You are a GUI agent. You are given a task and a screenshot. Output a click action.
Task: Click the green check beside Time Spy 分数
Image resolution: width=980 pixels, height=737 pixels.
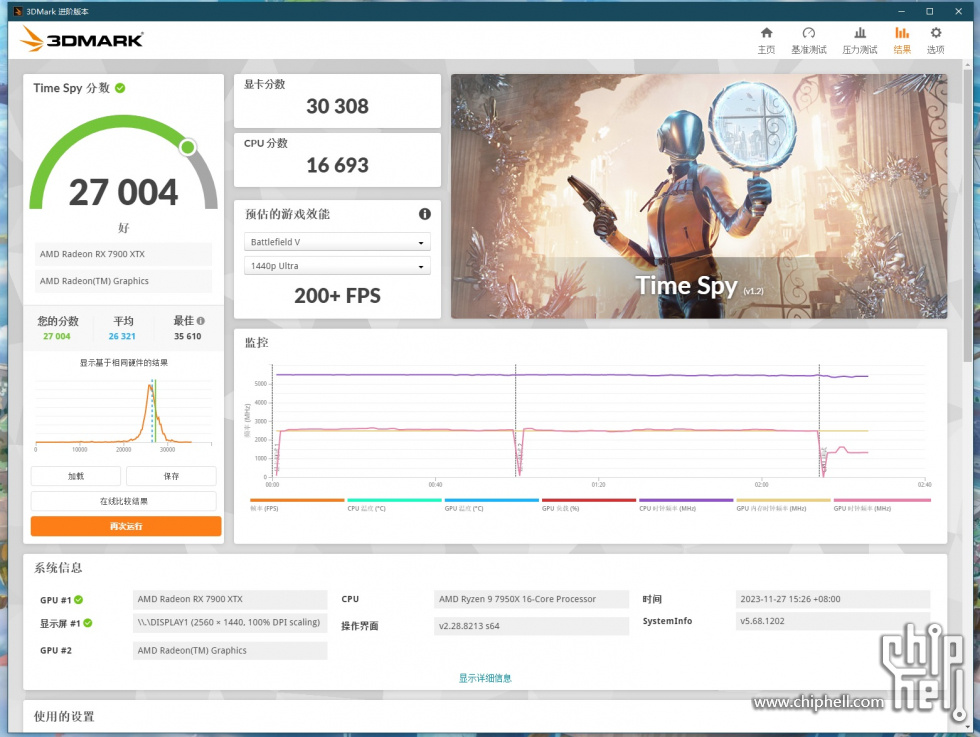(120, 88)
